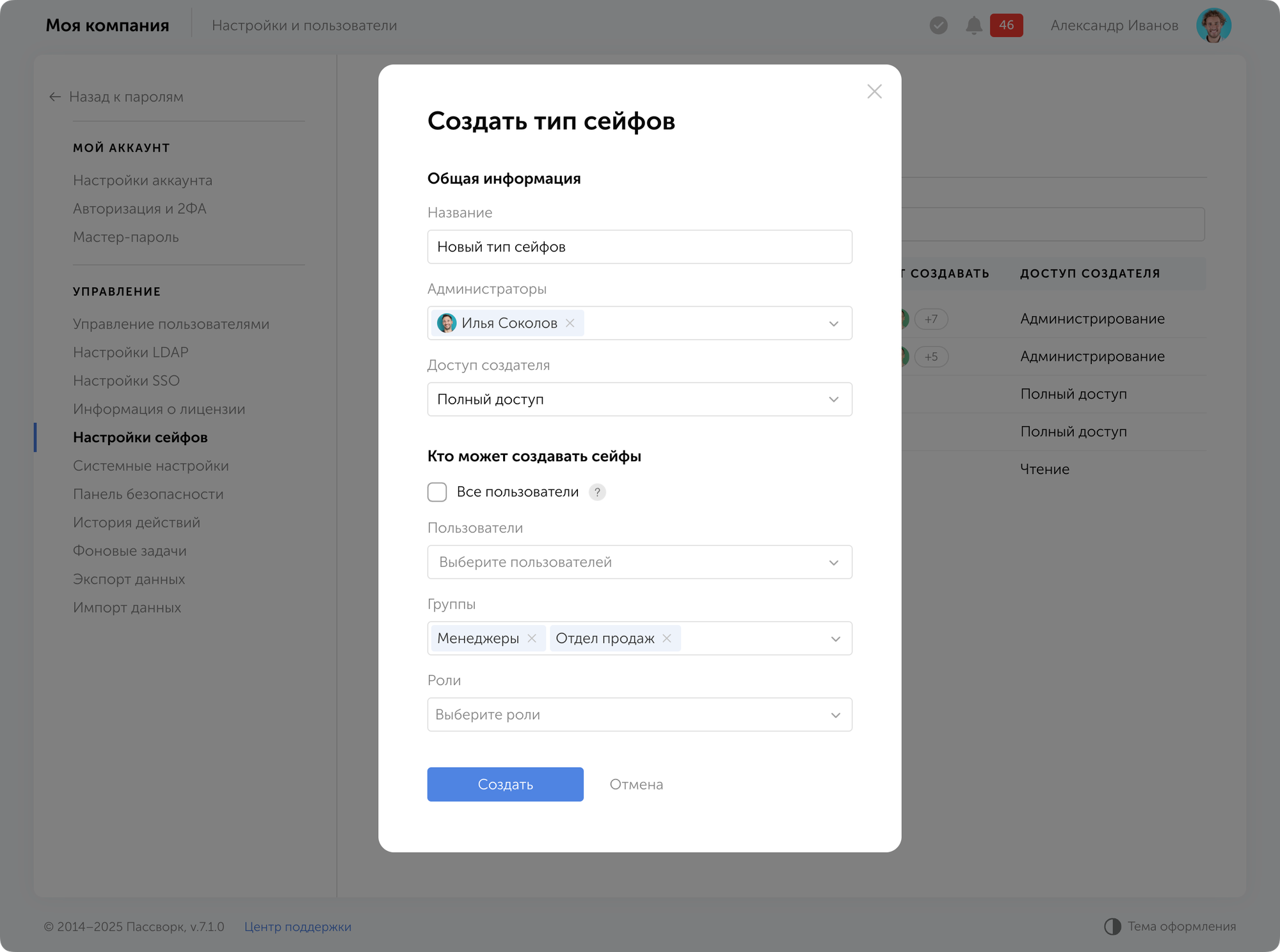This screenshot has height=952, width=1280.
Task: Close the create safe type dialog
Action: [874, 91]
